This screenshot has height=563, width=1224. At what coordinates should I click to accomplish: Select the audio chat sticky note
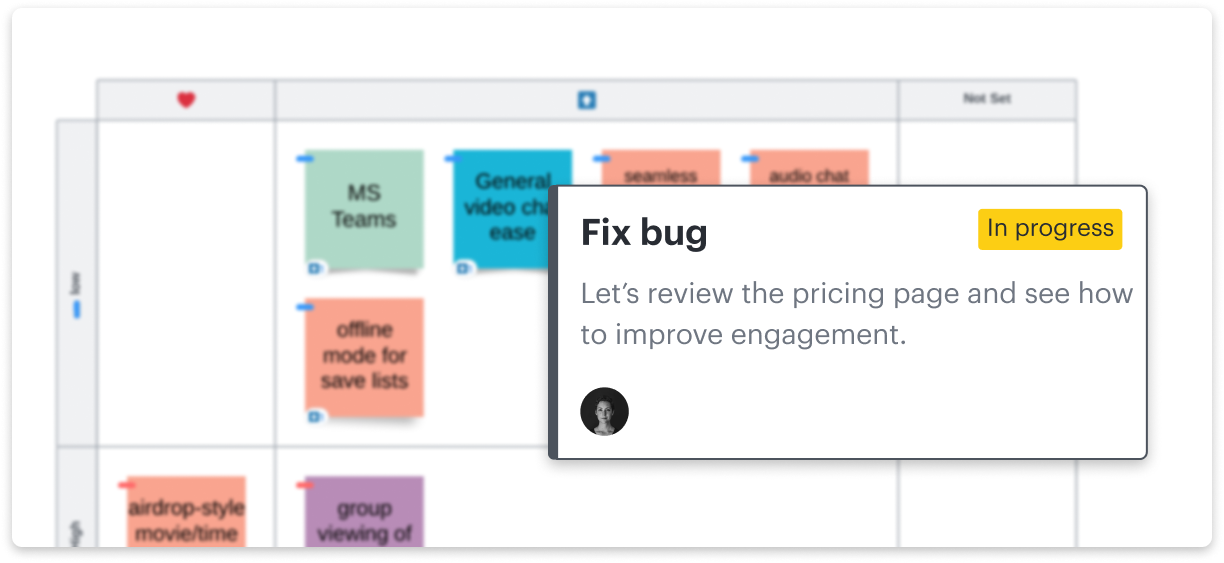[x=809, y=168]
